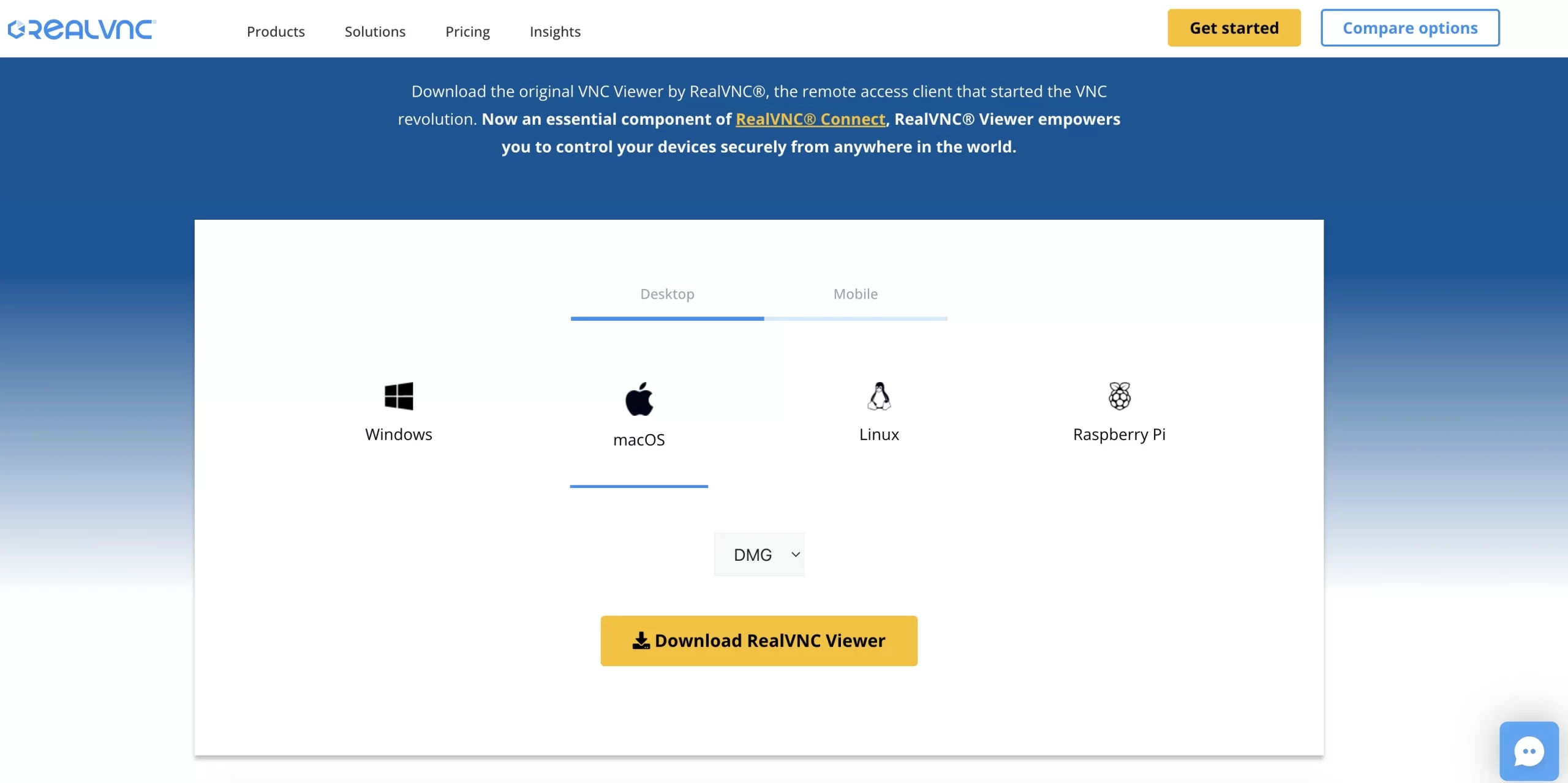This screenshot has width=1568, height=783.
Task: Click the Windows label
Action: 399,434
